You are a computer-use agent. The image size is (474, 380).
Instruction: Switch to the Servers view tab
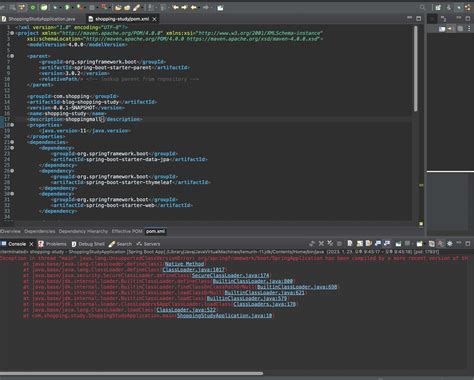point(148,244)
